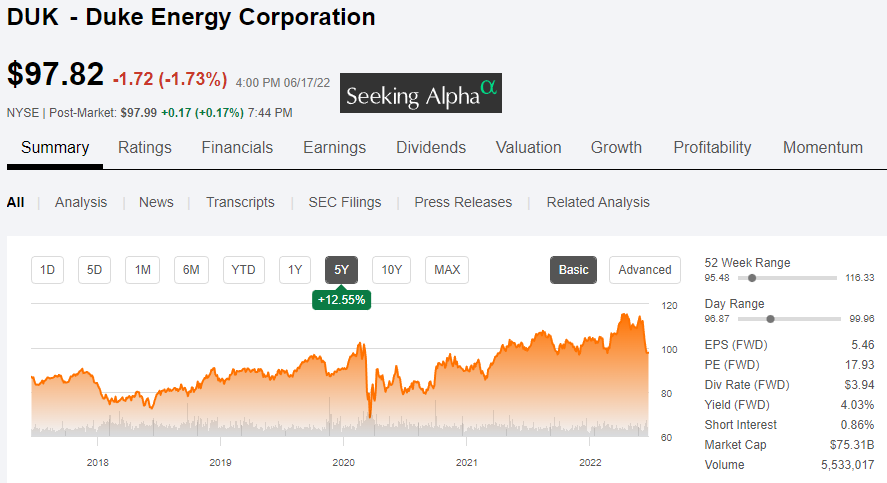This screenshot has width=887, height=483.
Task: Select the 10Y chart range
Action: pos(391,270)
